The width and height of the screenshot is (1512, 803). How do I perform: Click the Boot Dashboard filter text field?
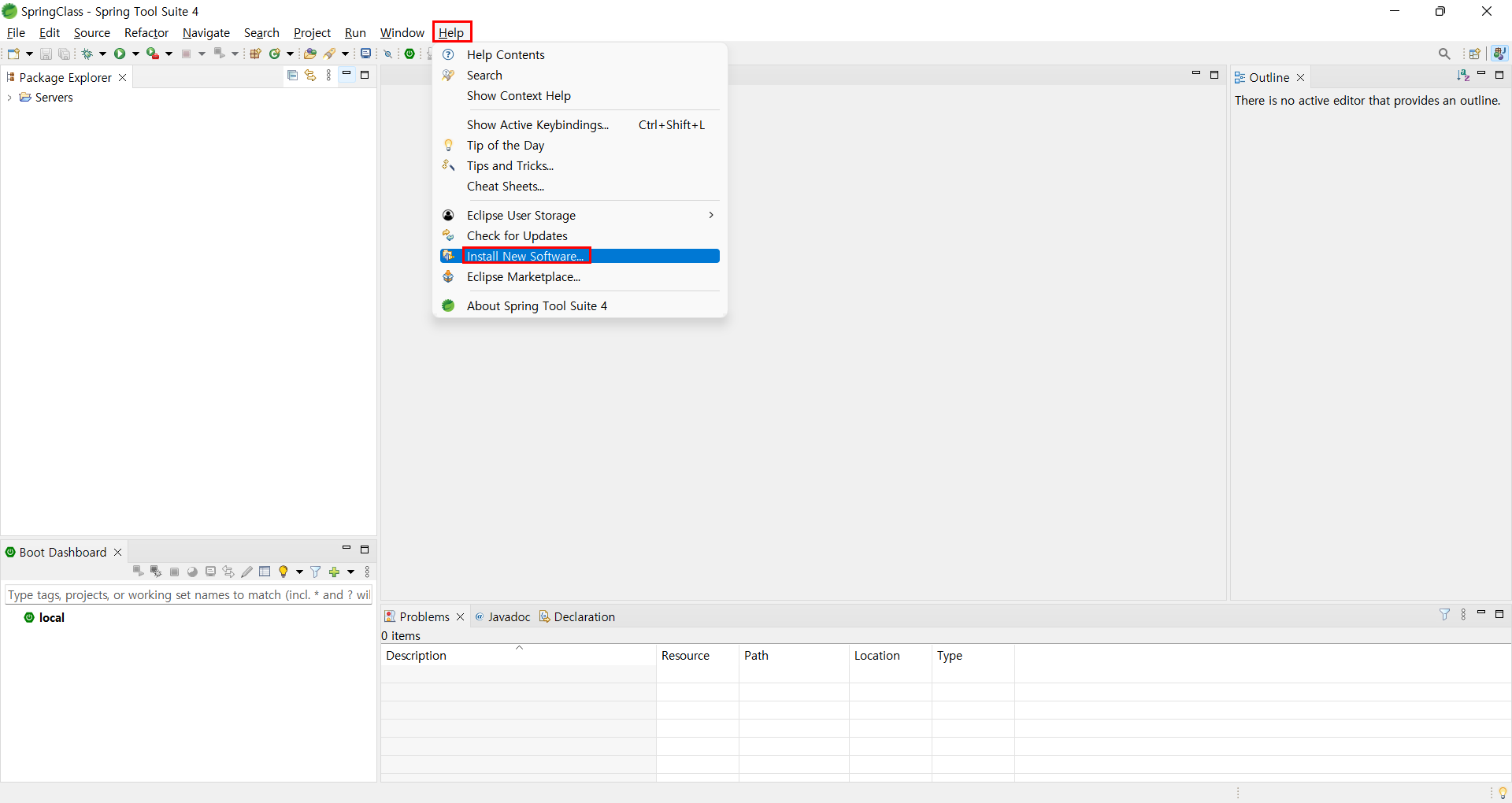(188, 594)
